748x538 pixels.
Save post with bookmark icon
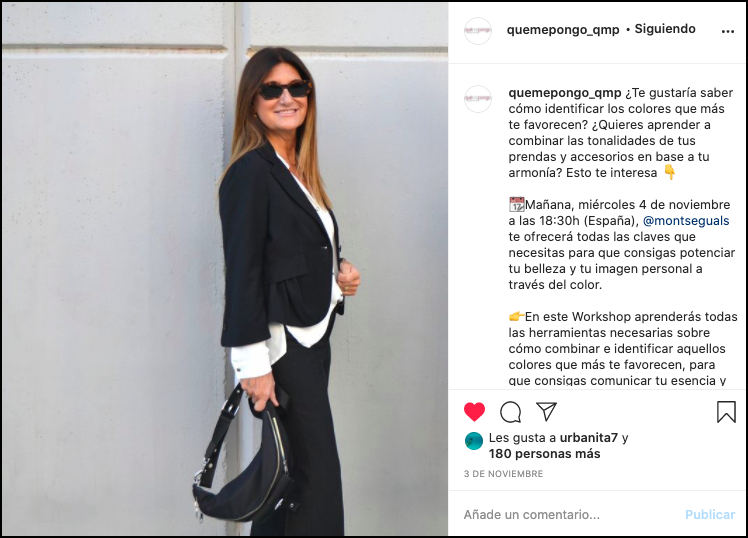tap(726, 412)
